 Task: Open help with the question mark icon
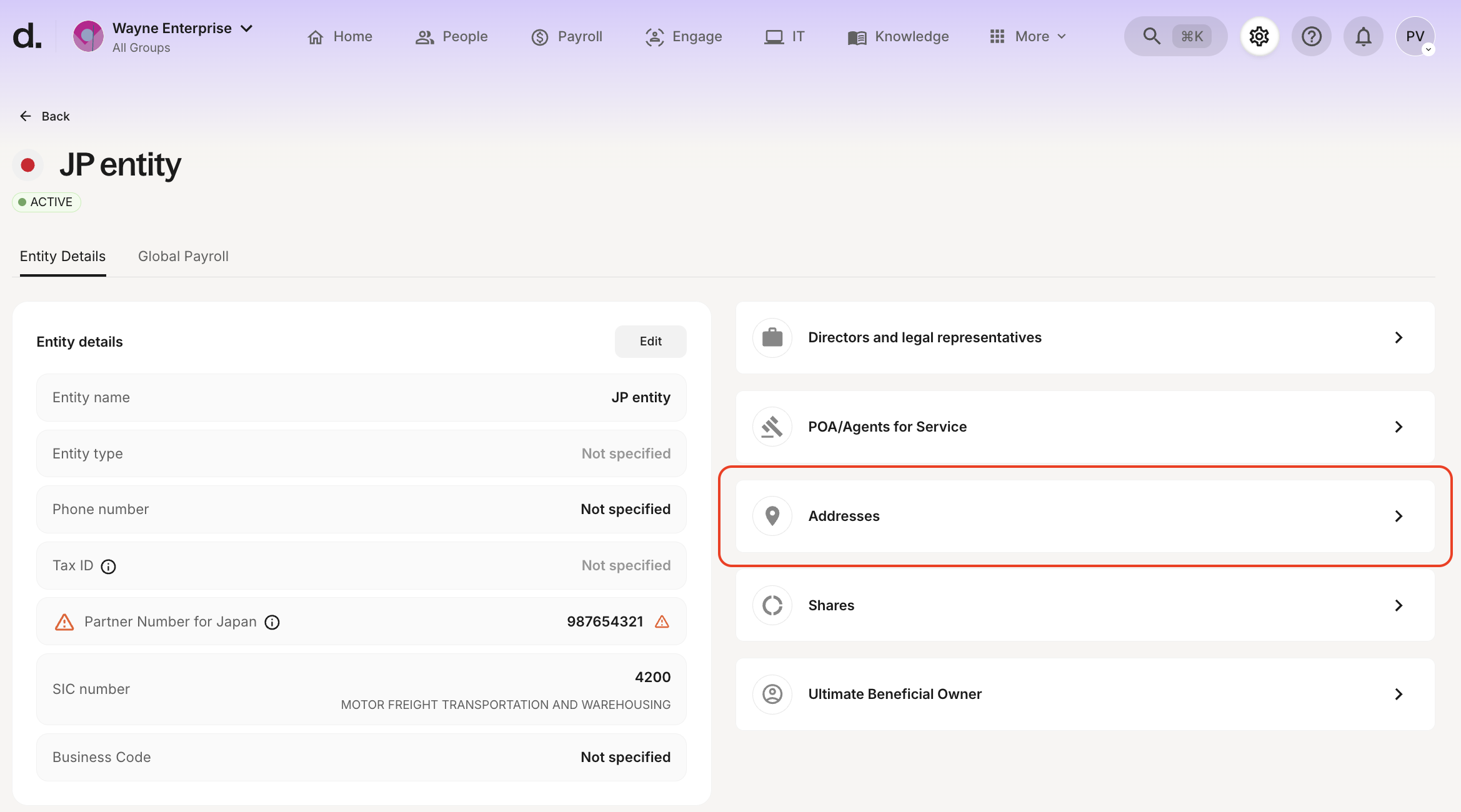pos(1311,36)
